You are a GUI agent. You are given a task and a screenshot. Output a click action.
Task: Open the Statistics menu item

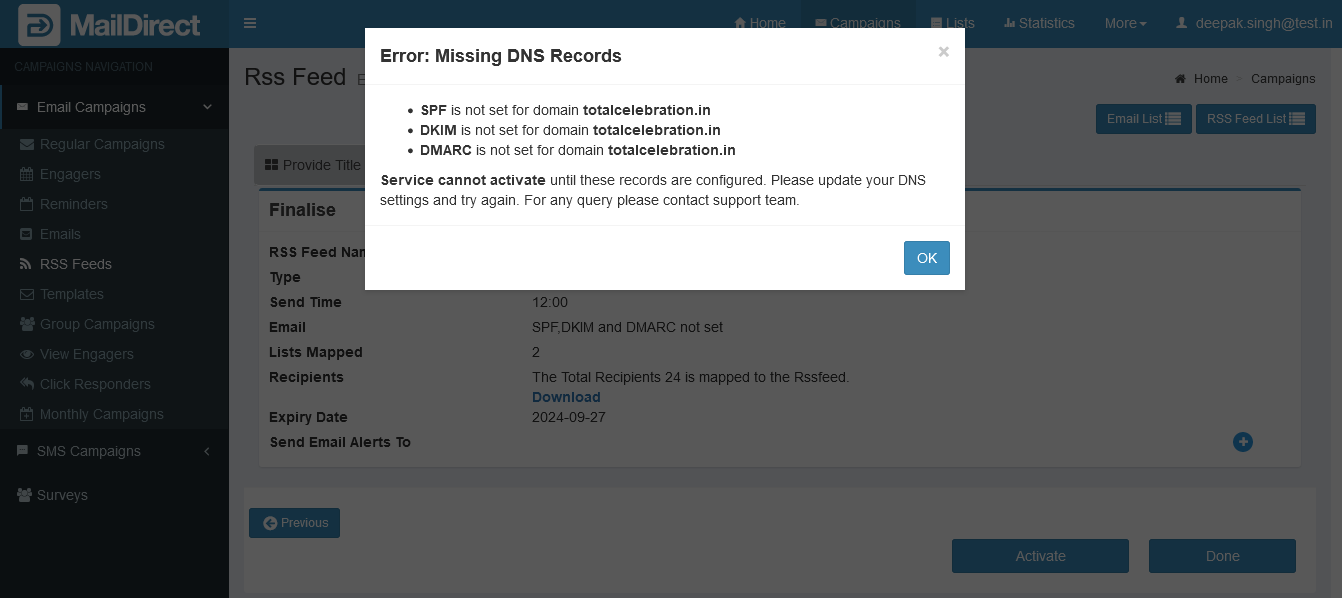1039,23
